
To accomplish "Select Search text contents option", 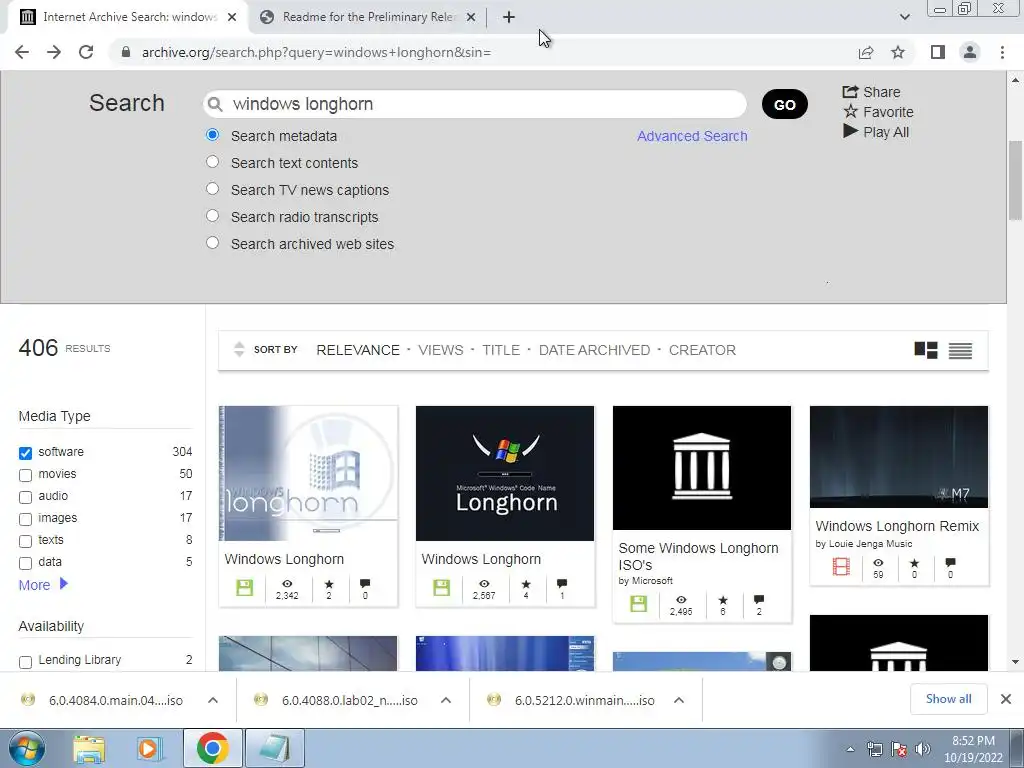I will pos(212,161).
